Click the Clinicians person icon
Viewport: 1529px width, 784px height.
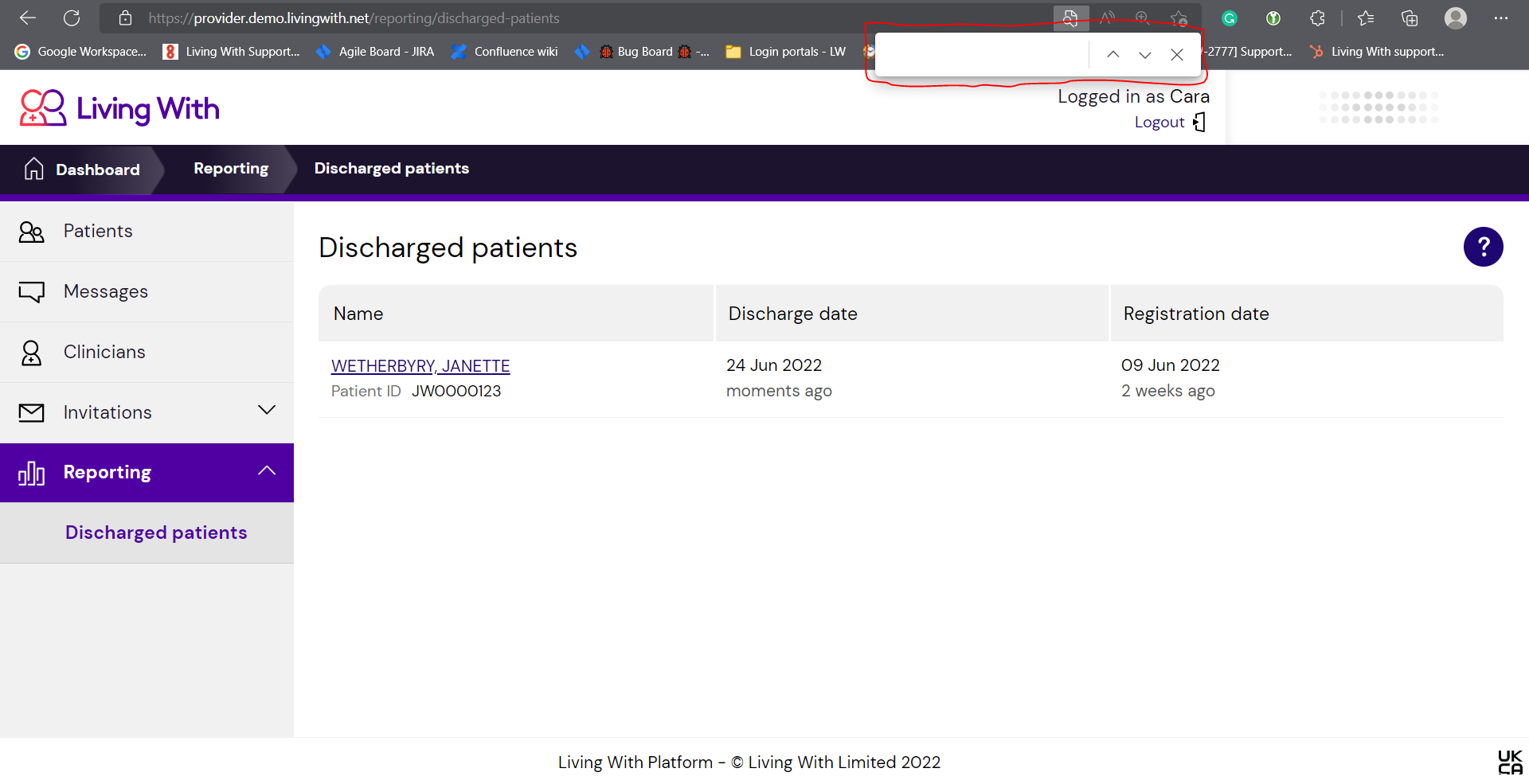(x=31, y=353)
